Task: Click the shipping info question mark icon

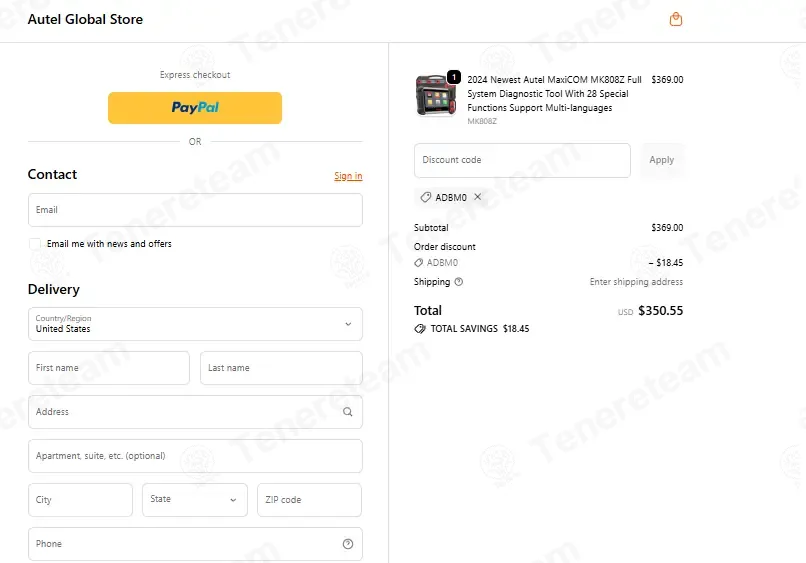Action: 459,282
